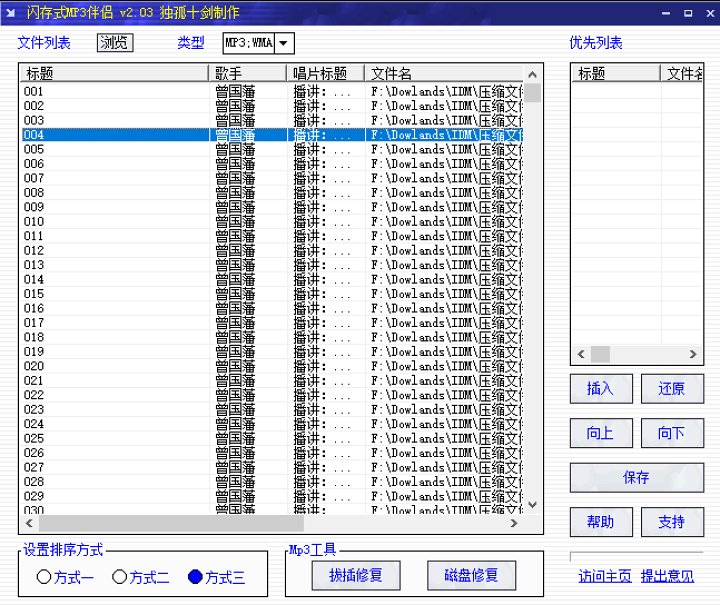This screenshot has width=720, height=605.
Task: Select row 010 in file list
Action: 272,222
